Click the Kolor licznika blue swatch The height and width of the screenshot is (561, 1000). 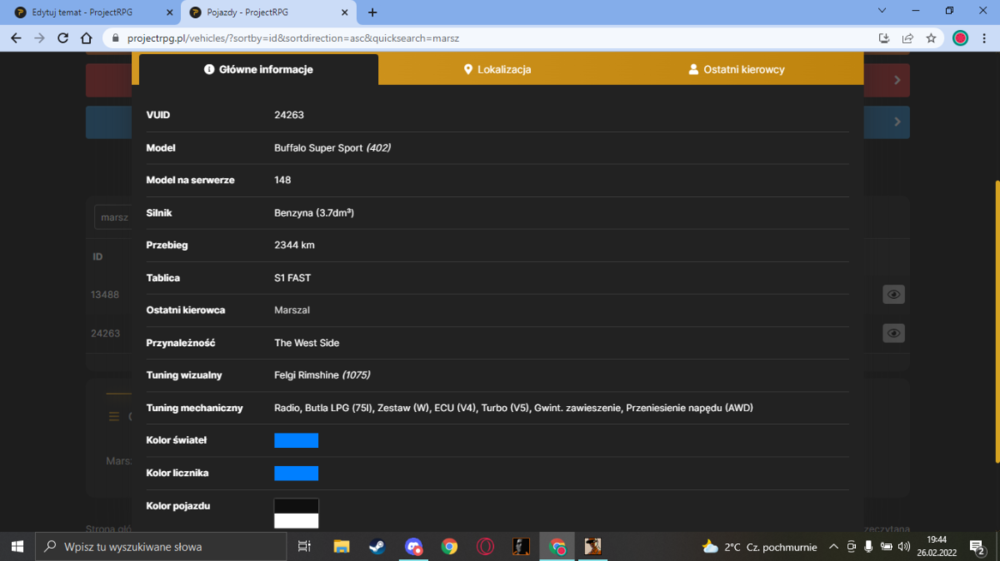click(296, 473)
